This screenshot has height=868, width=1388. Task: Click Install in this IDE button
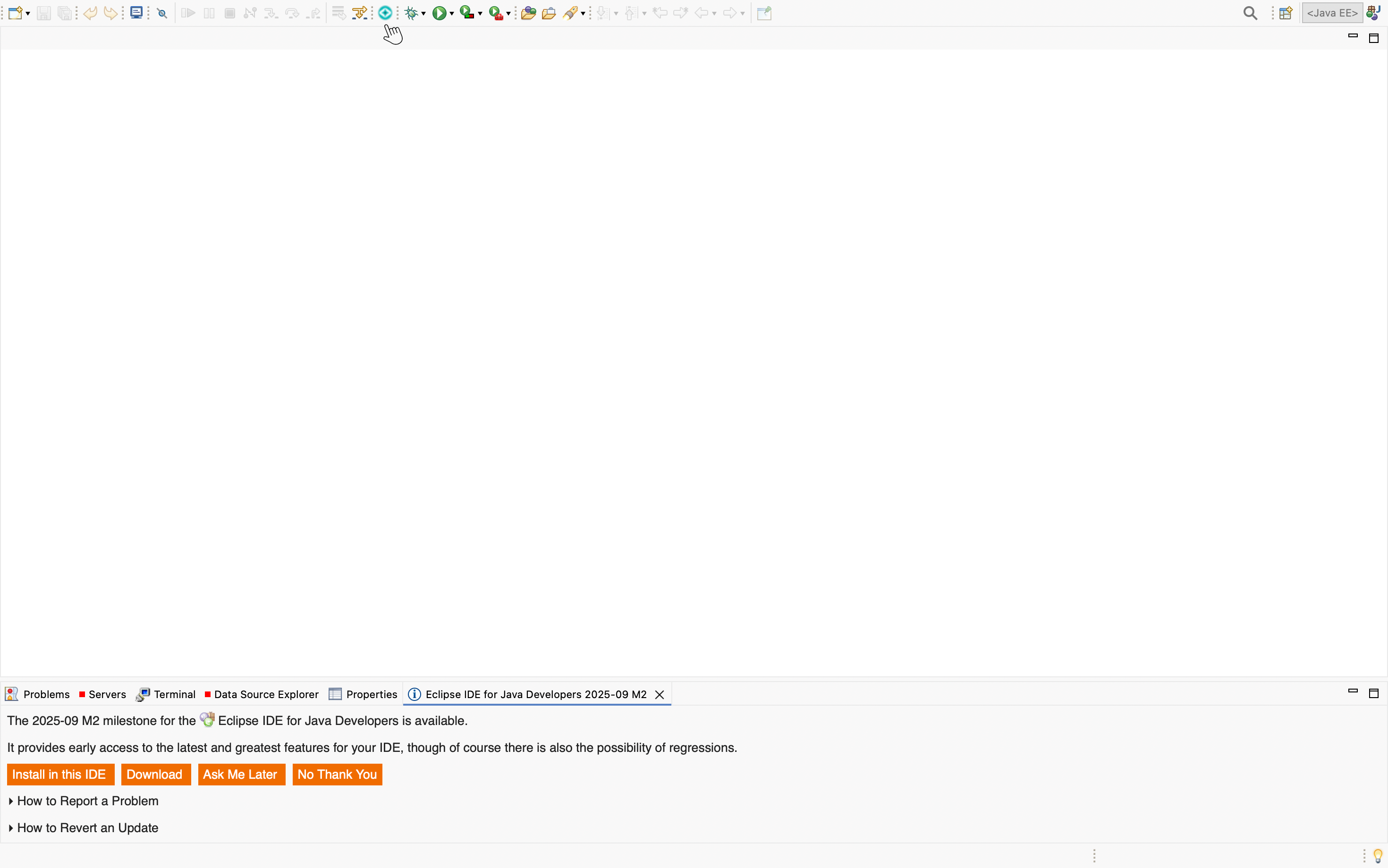[60, 775]
